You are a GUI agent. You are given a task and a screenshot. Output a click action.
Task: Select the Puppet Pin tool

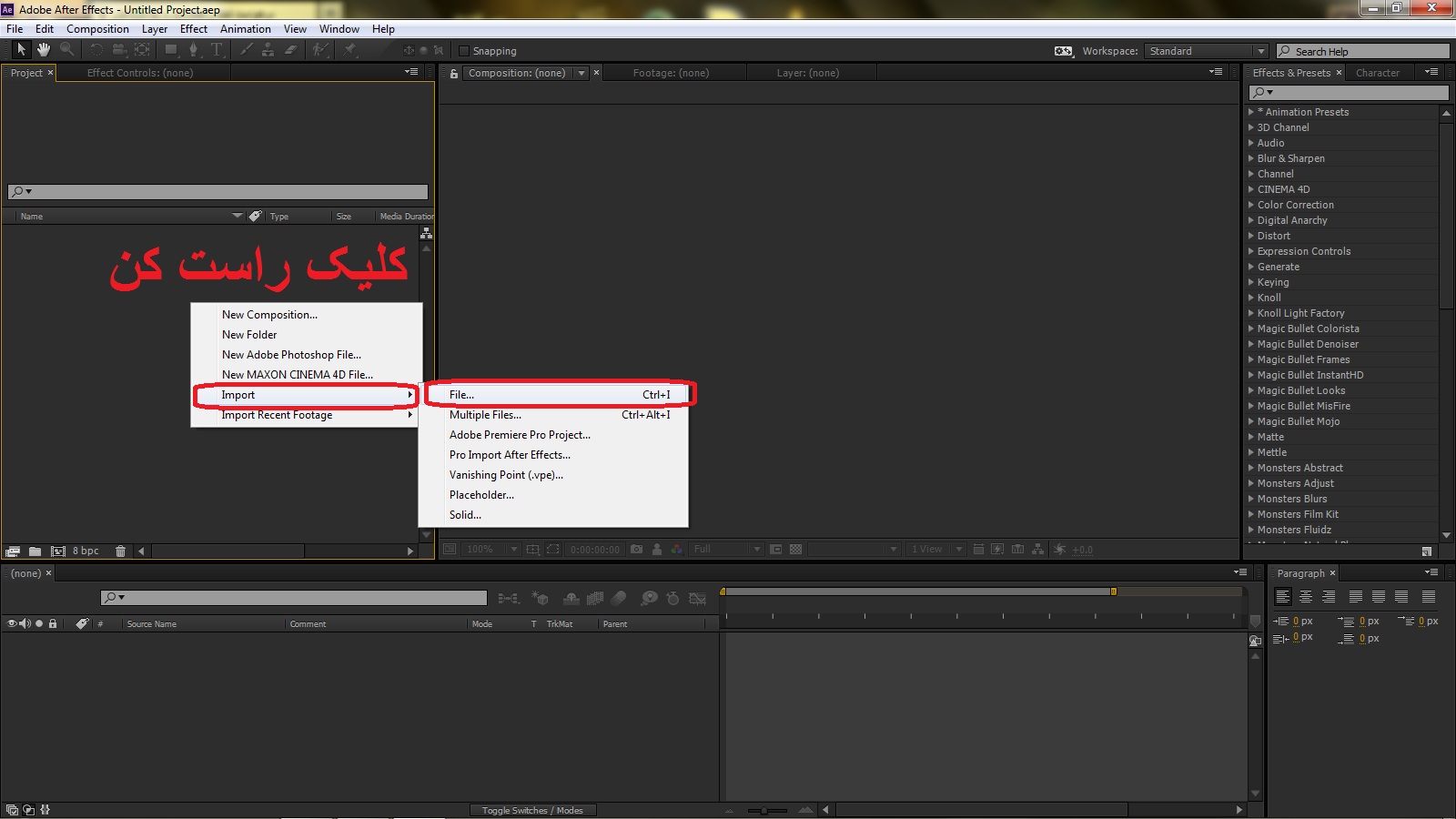point(349,50)
